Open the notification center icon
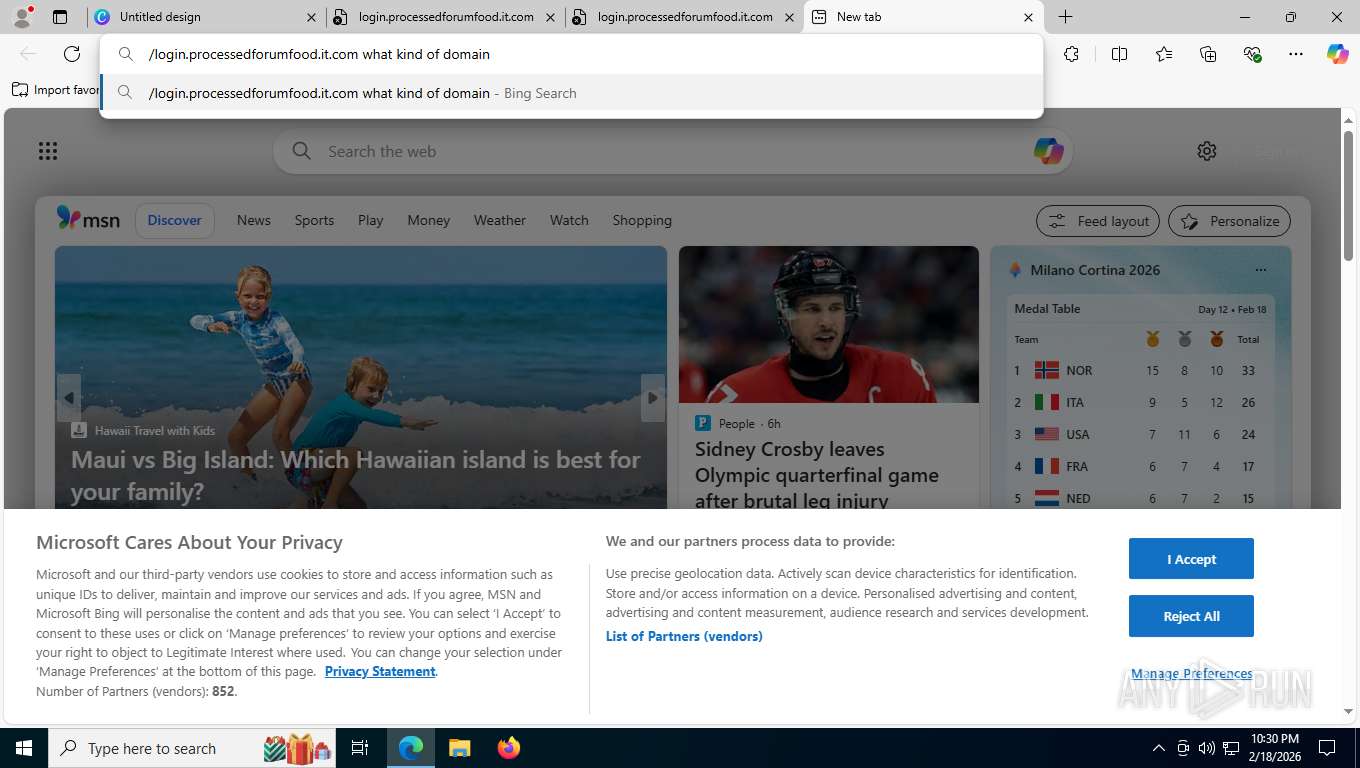Image resolution: width=1360 pixels, height=768 pixels. (1327, 748)
